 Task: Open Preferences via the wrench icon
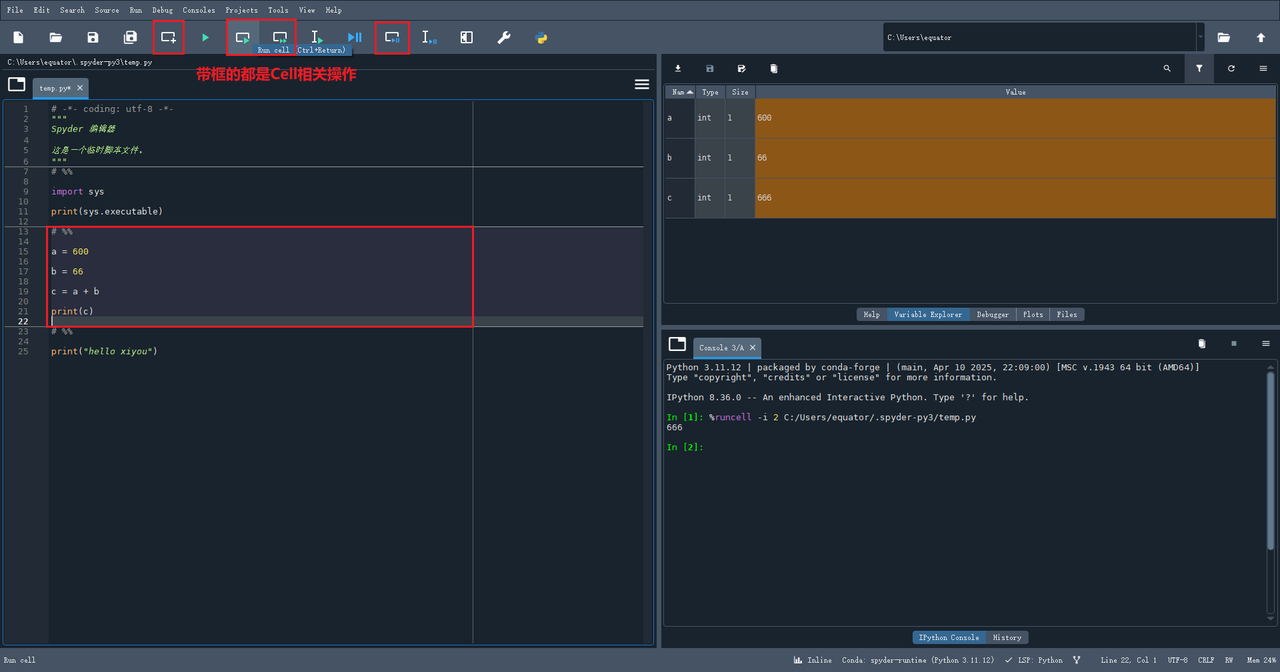[504, 37]
